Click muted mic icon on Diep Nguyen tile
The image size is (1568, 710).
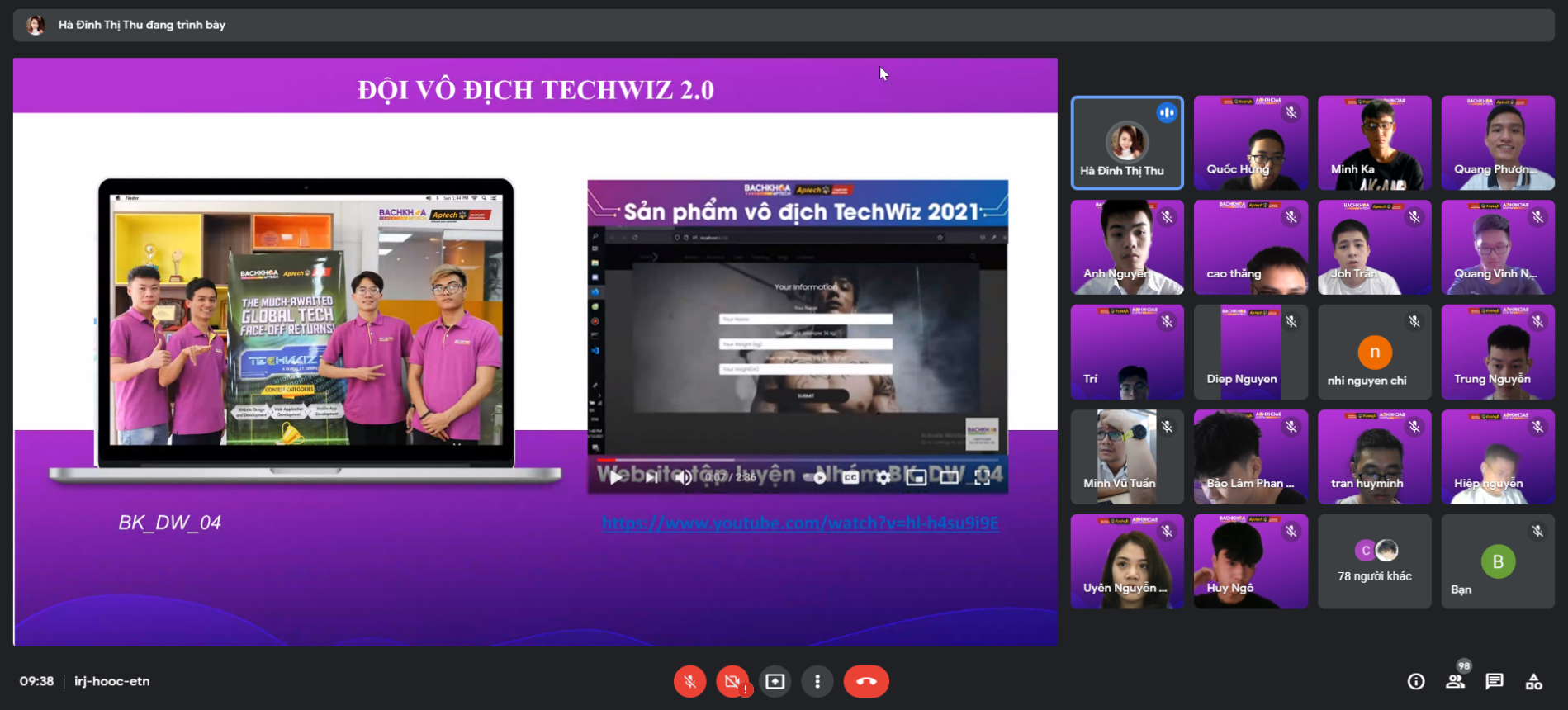pyautogui.click(x=1291, y=322)
